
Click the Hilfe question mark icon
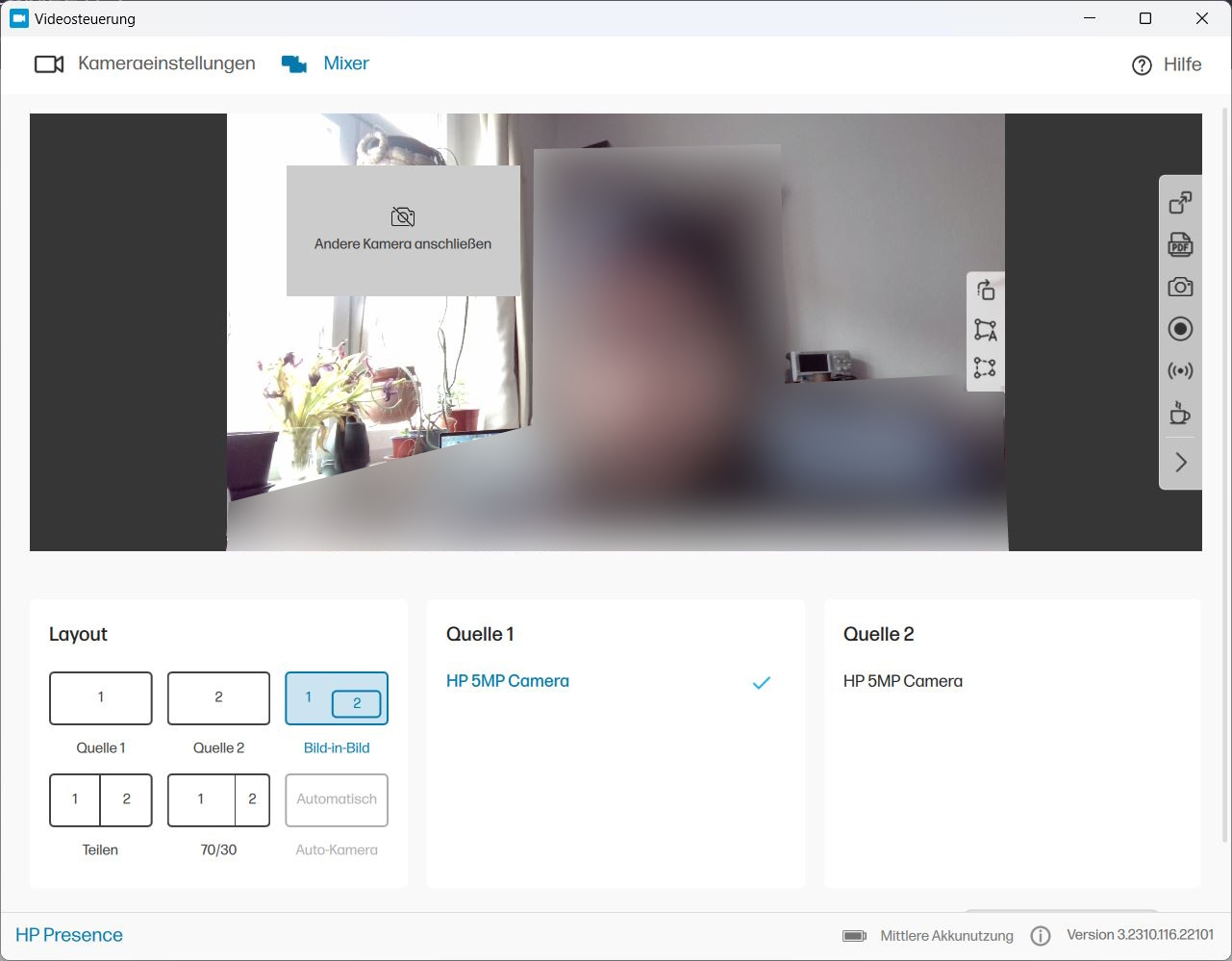click(1142, 65)
